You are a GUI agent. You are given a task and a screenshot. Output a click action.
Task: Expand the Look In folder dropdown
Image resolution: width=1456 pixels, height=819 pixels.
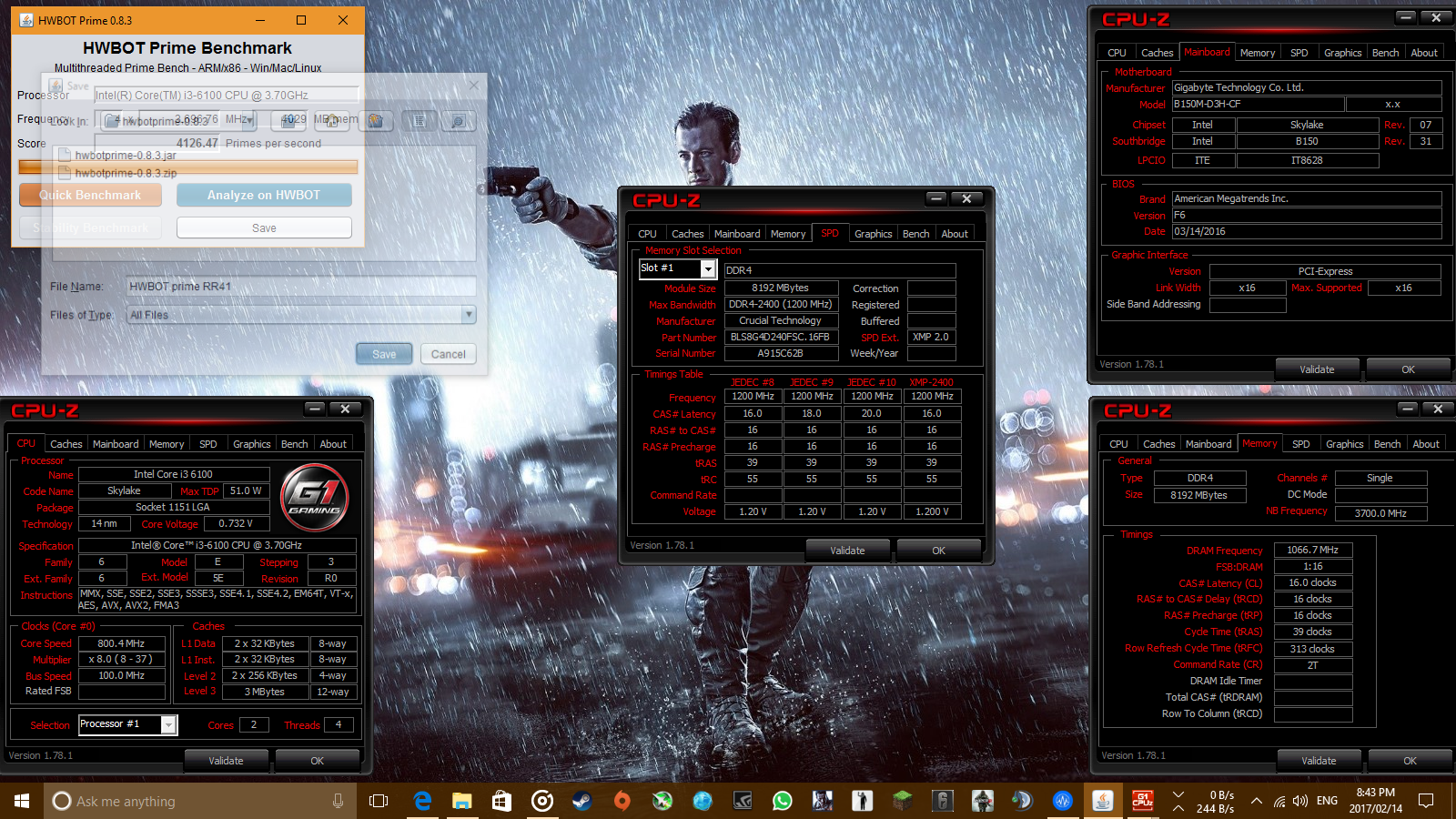(x=248, y=120)
